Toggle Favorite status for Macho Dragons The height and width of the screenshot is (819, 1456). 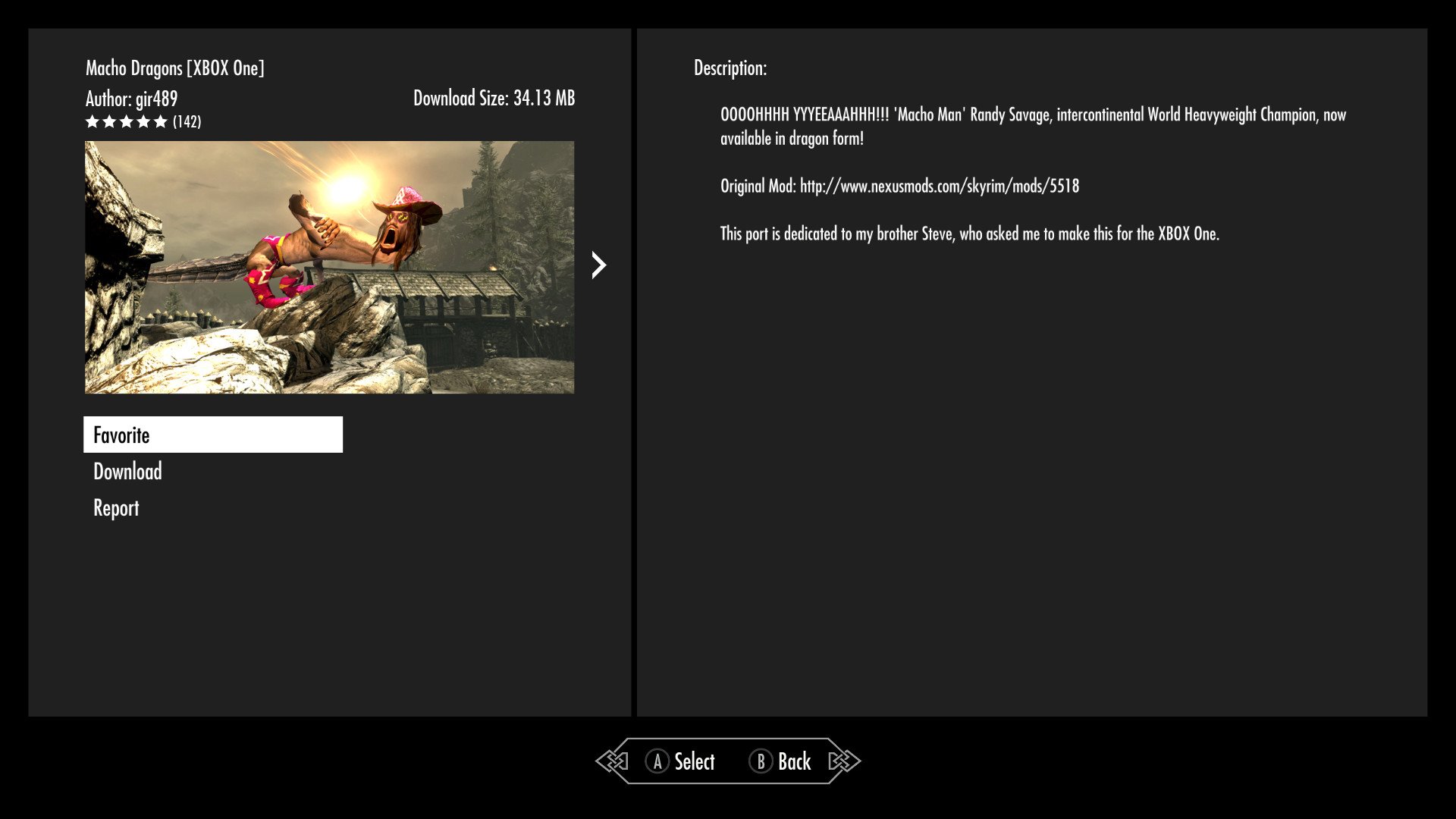tap(213, 434)
